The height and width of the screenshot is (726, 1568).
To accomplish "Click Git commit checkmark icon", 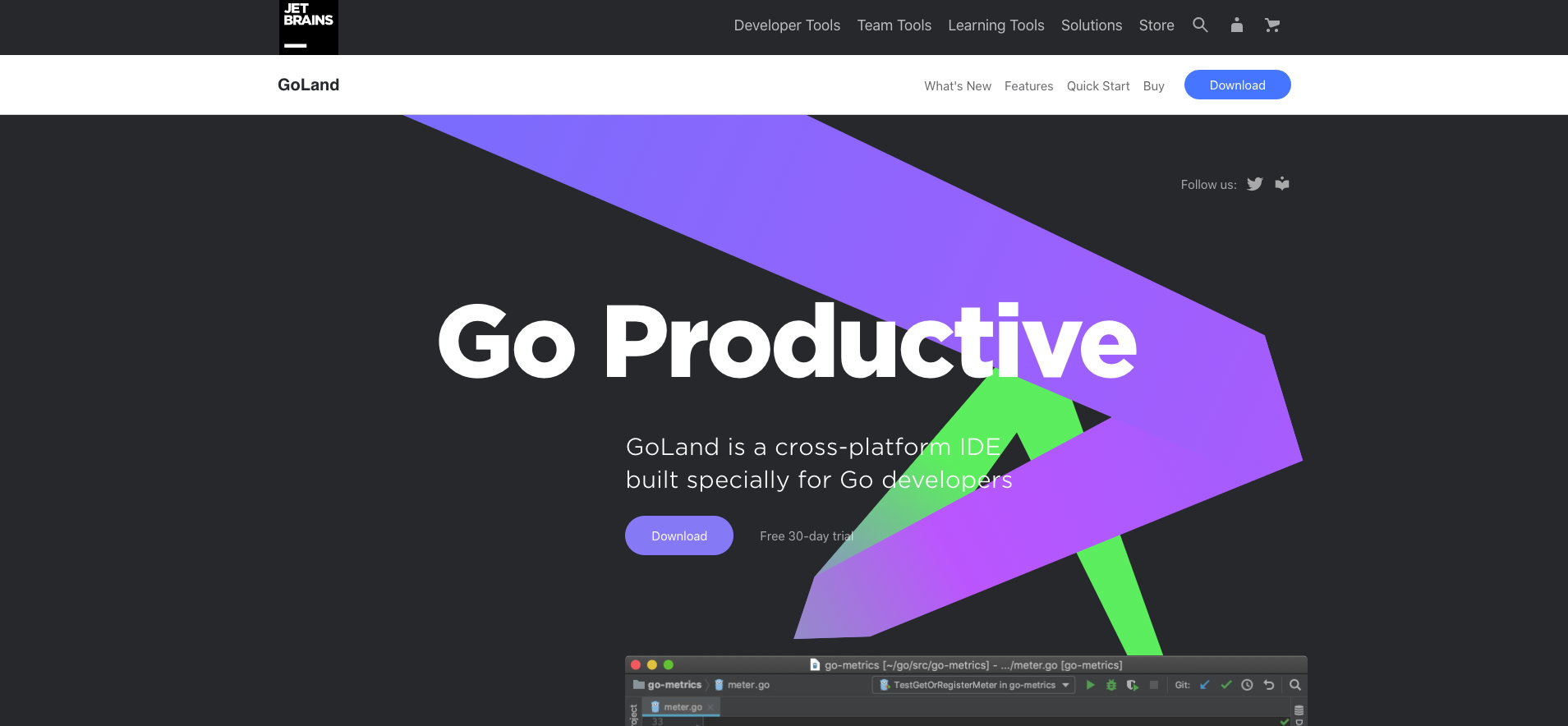I will pos(1226,685).
